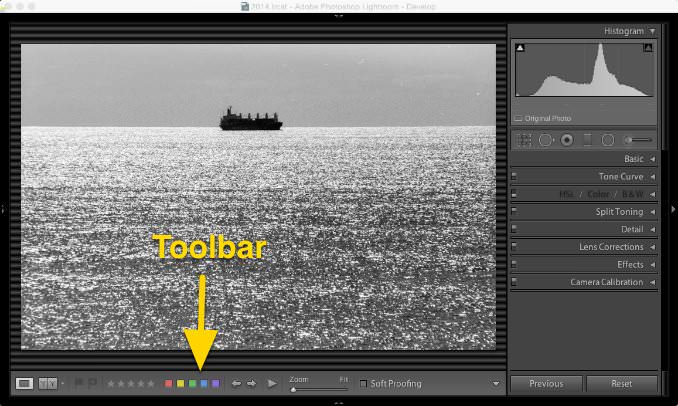
Task: Select the Crop Overlay tool
Action: [524, 140]
